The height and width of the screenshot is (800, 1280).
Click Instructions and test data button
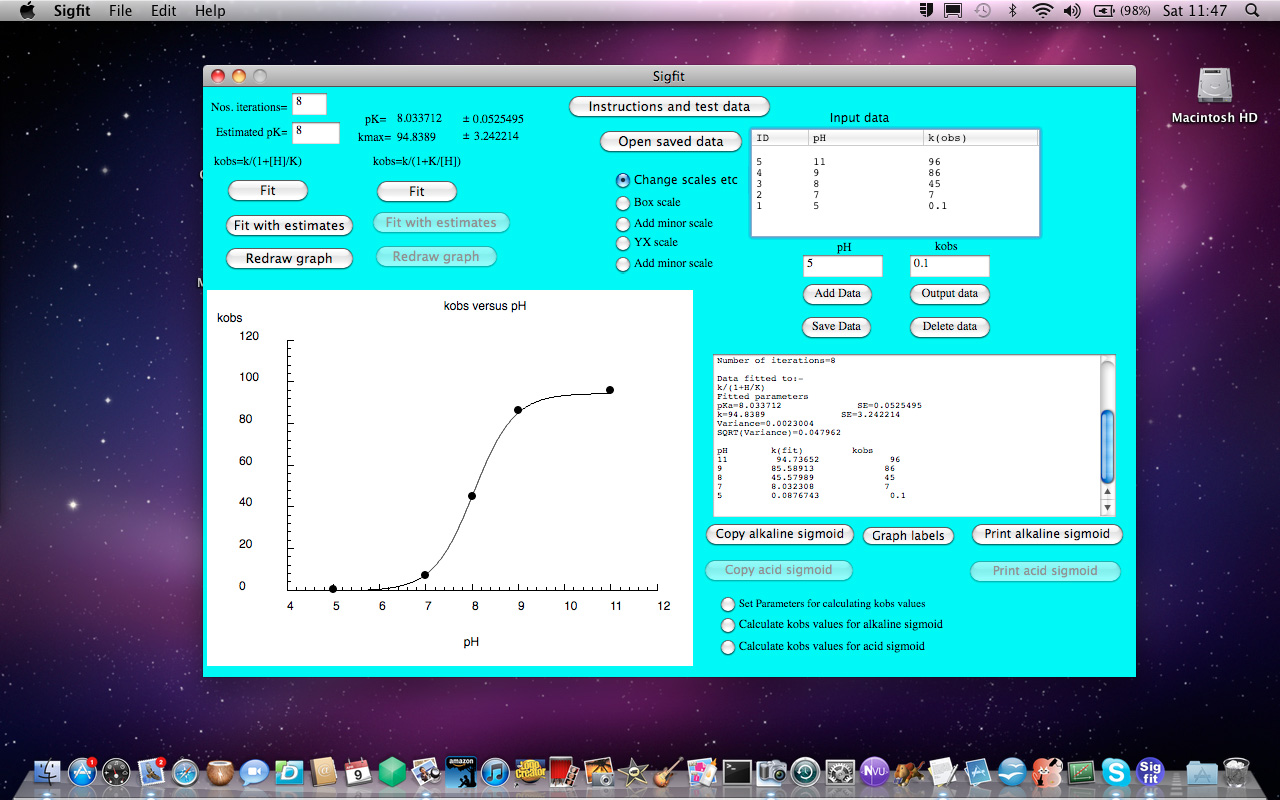point(669,107)
